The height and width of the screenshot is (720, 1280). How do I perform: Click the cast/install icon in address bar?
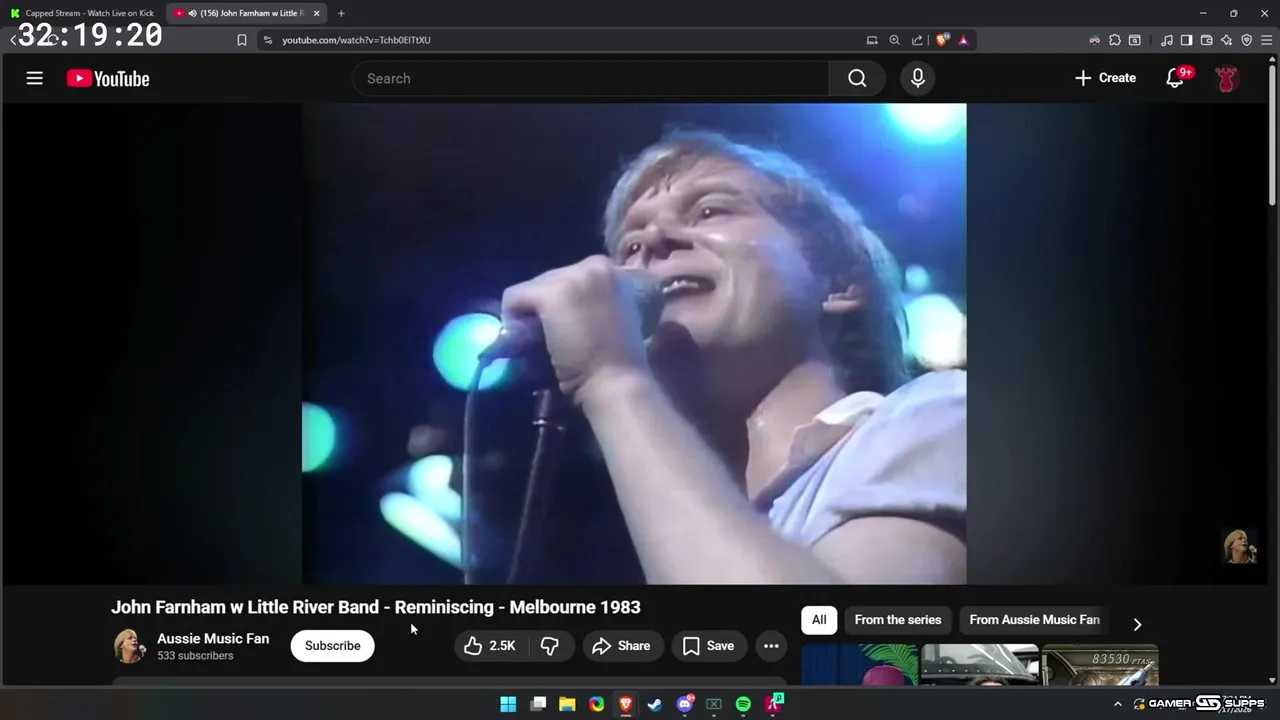click(x=872, y=40)
